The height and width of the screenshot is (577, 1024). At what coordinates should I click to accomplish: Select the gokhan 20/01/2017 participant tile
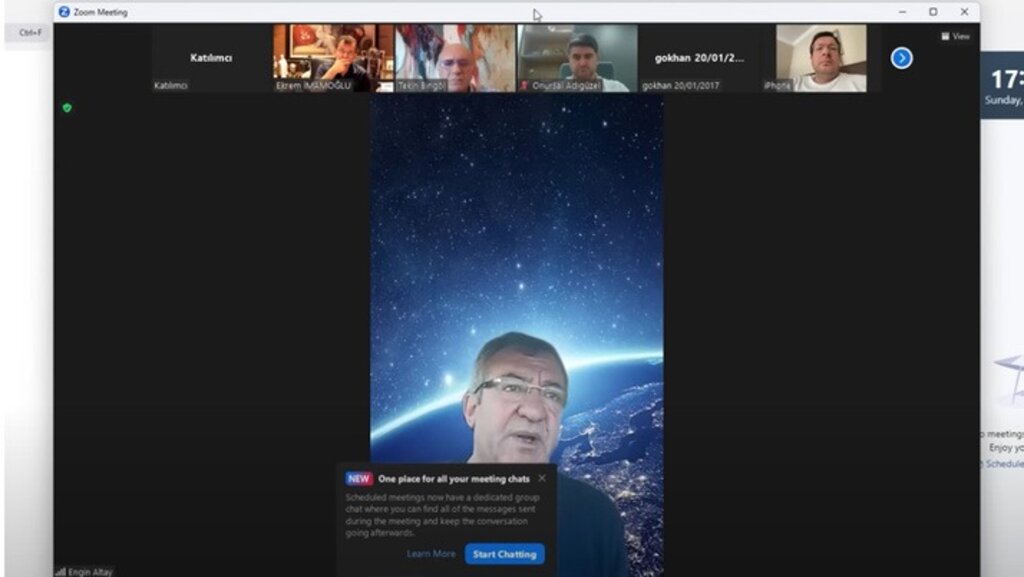[x=699, y=58]
